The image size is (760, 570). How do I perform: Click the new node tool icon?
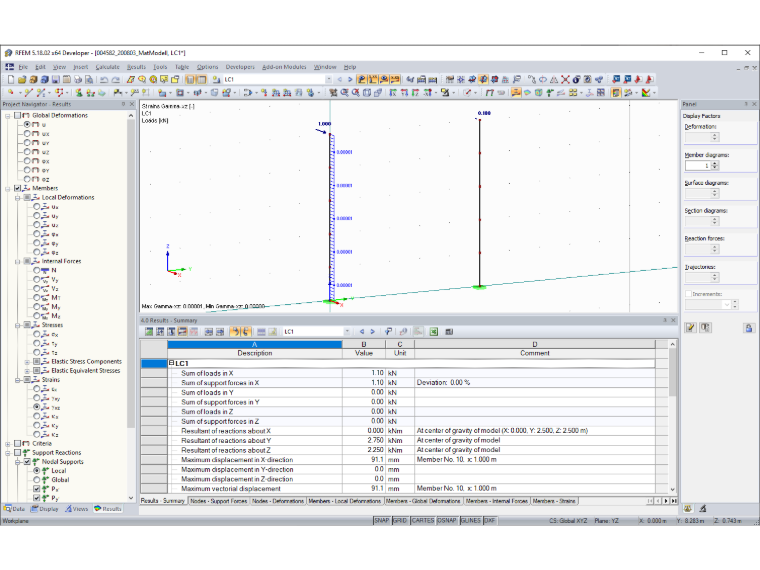coord(10,92)
